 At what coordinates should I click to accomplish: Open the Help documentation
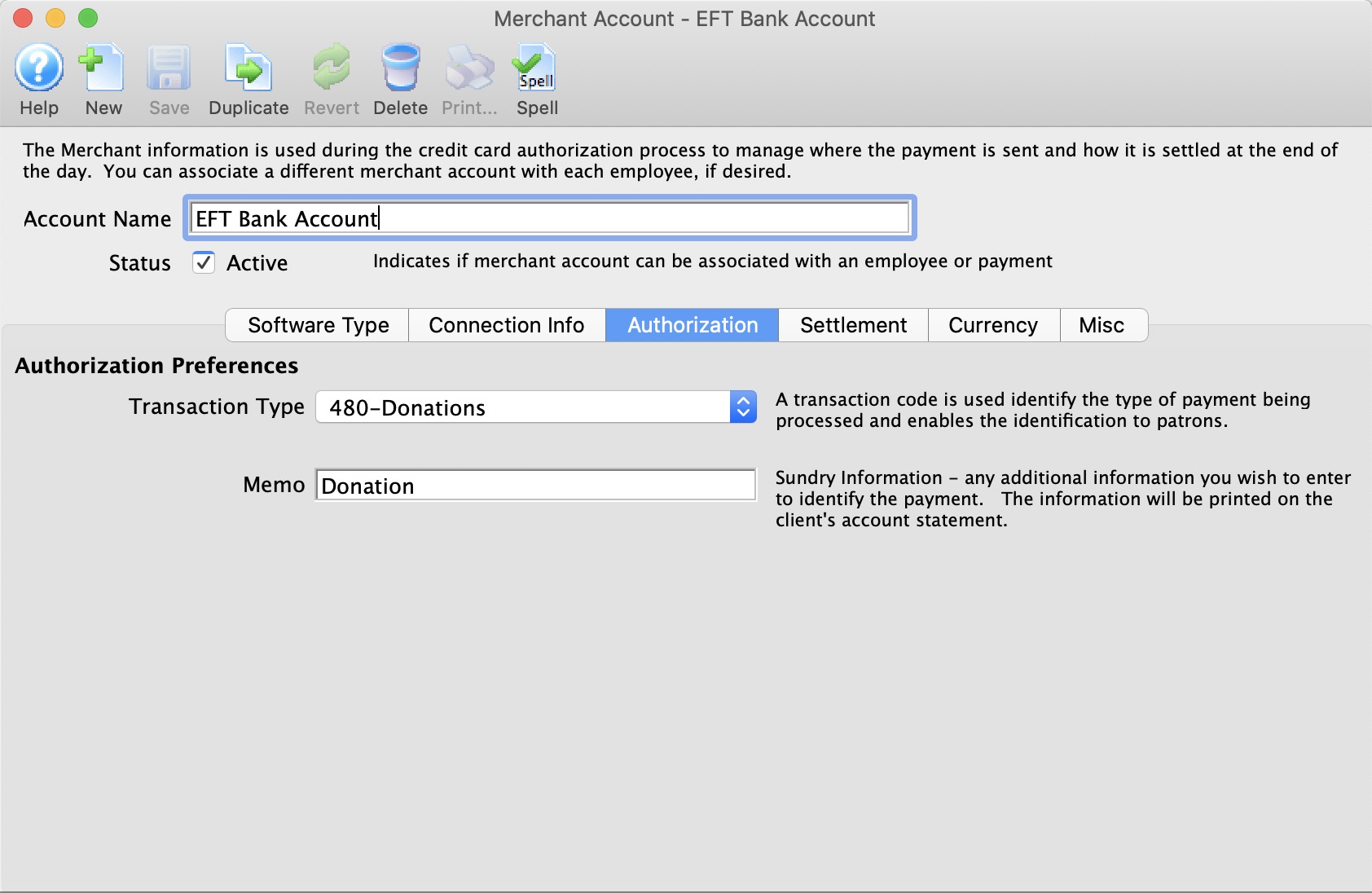(x=38, y=77)
